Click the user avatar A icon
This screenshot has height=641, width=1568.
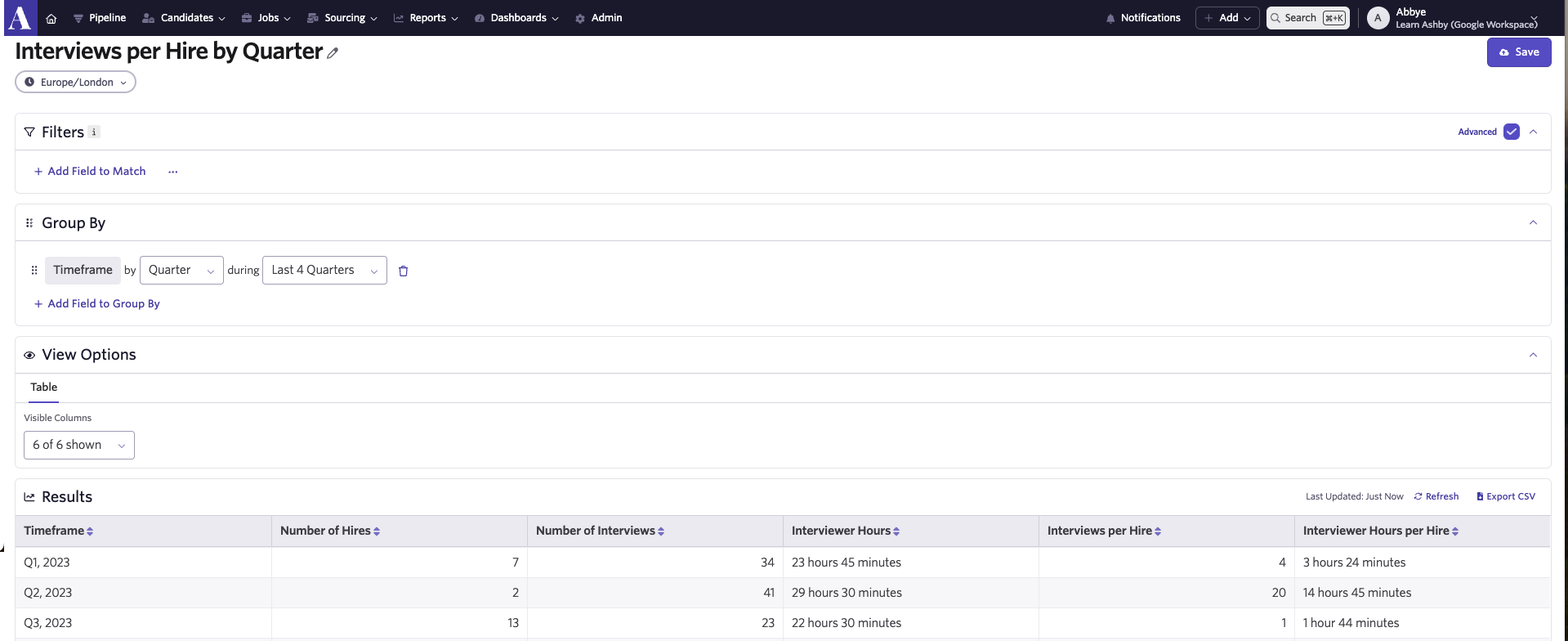1378,18
